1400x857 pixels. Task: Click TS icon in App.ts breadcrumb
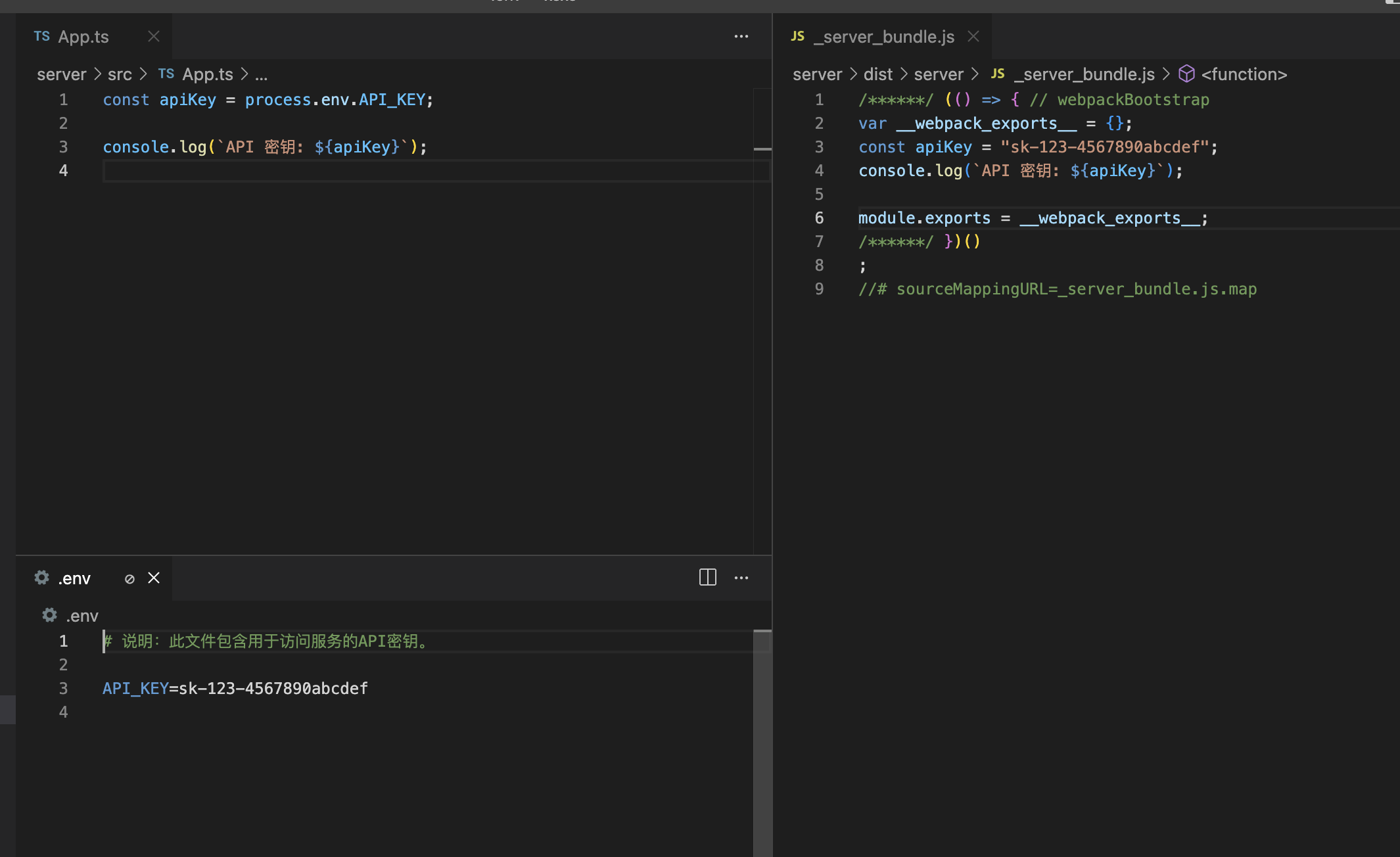[x=166, y=74]
